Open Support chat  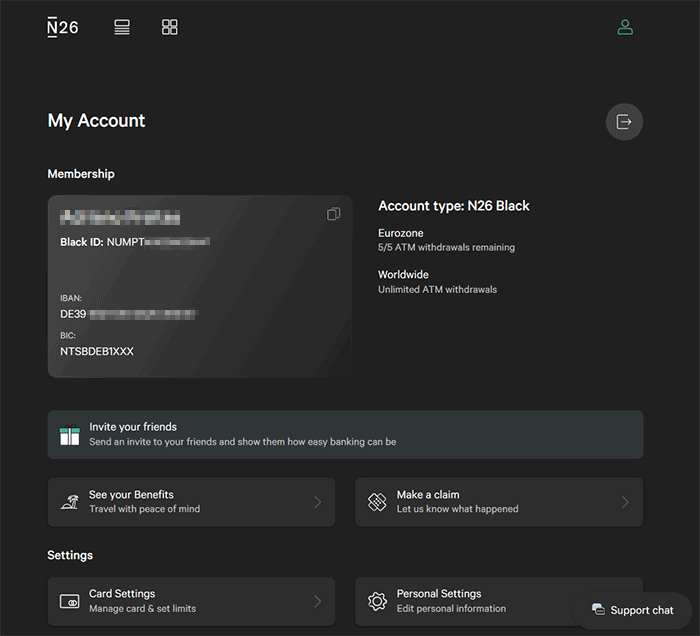pyautogui.click(x=633, y=610)
